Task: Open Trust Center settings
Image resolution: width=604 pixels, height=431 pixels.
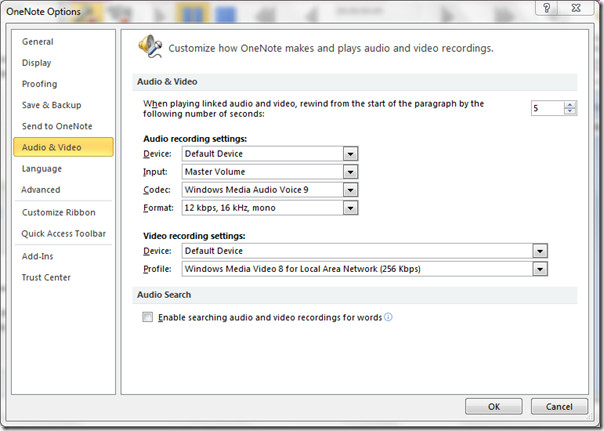Action: (46, 278)
